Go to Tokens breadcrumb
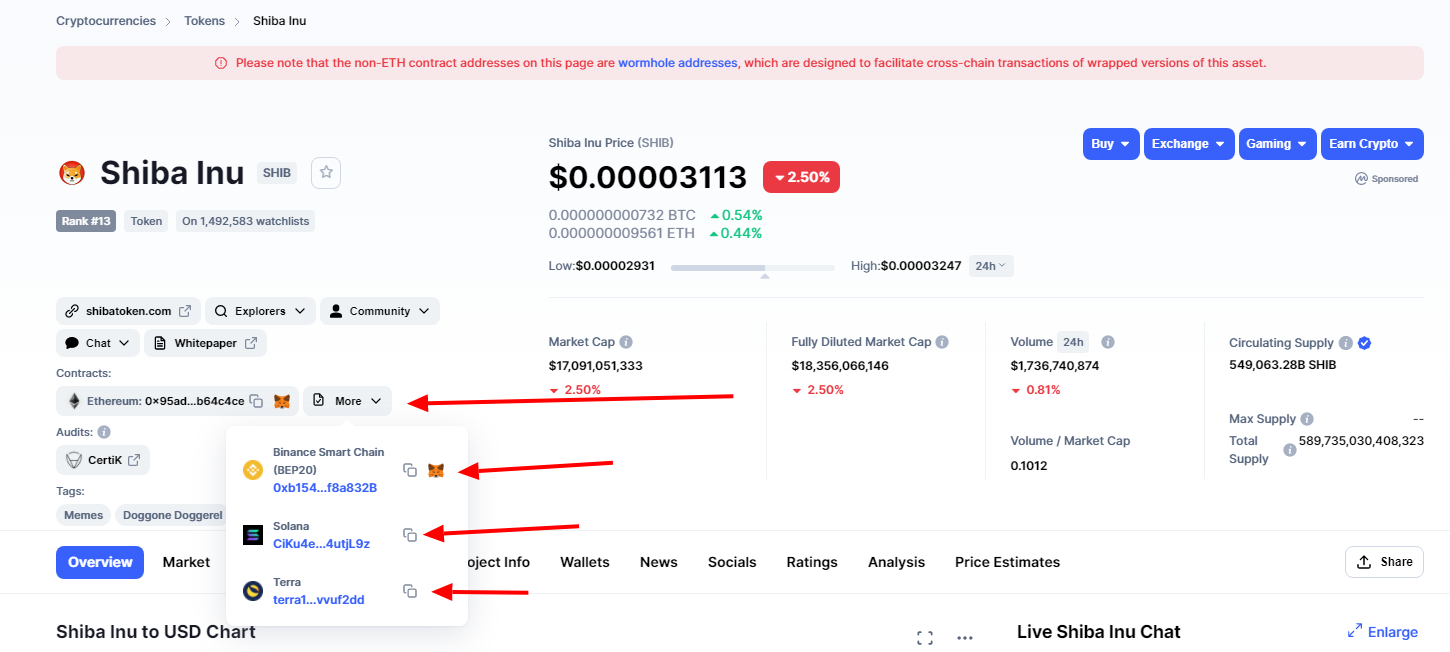This screenshot has height=652, width=1450. 204,21
